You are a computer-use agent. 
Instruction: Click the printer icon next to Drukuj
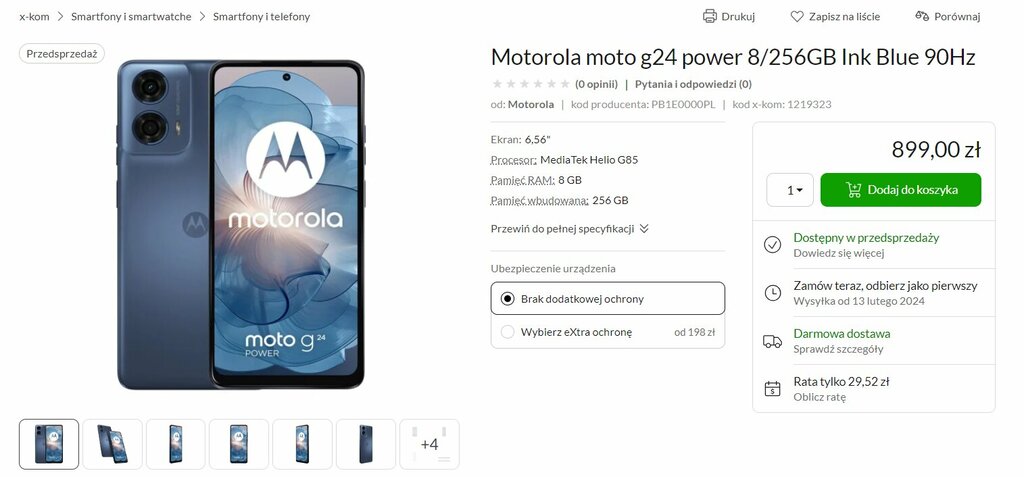coord(709,16)
